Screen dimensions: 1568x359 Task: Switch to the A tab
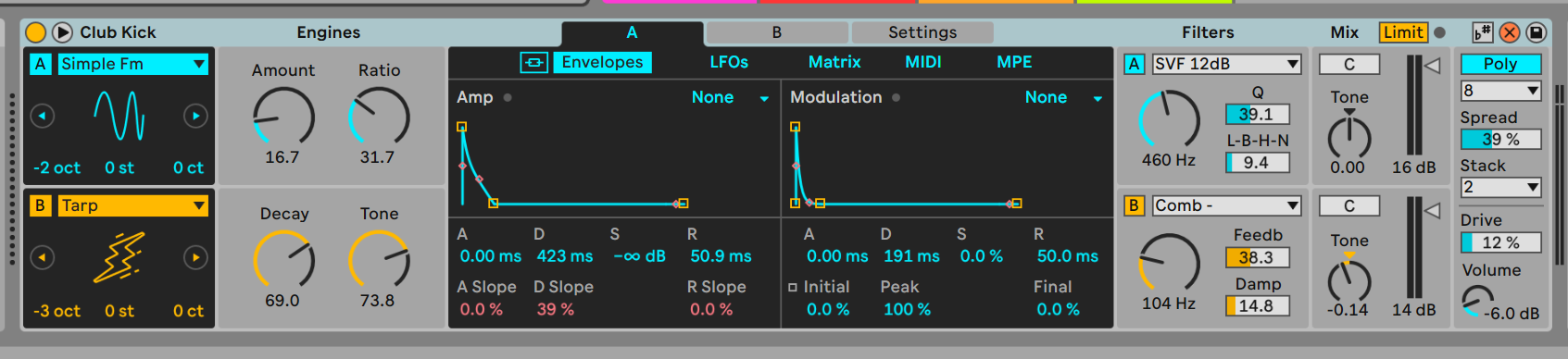point(632,32)
